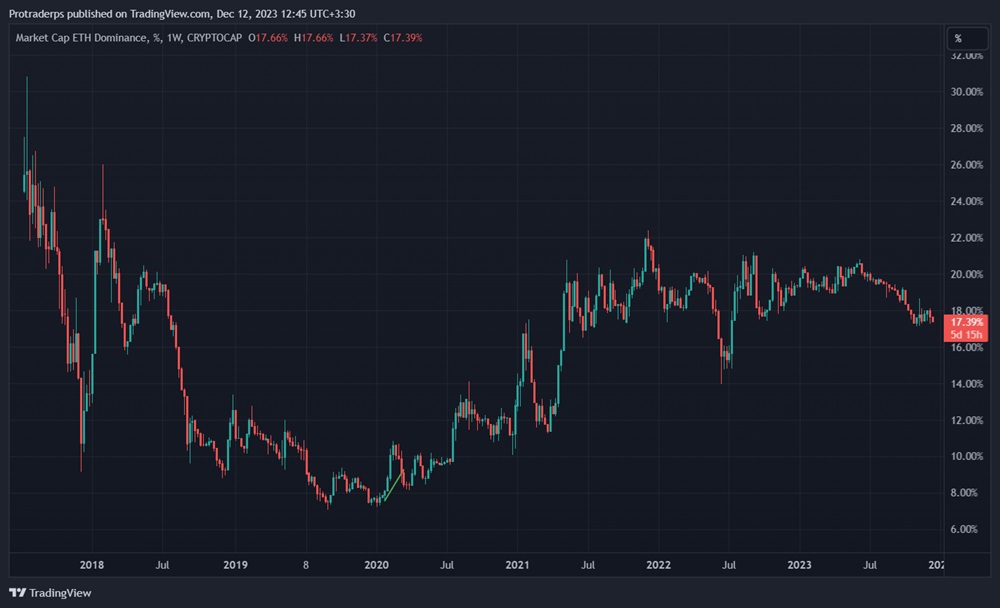
Task: Click the 2019 label on time axis
Action: pyautogui.click(x=233, y=565)
